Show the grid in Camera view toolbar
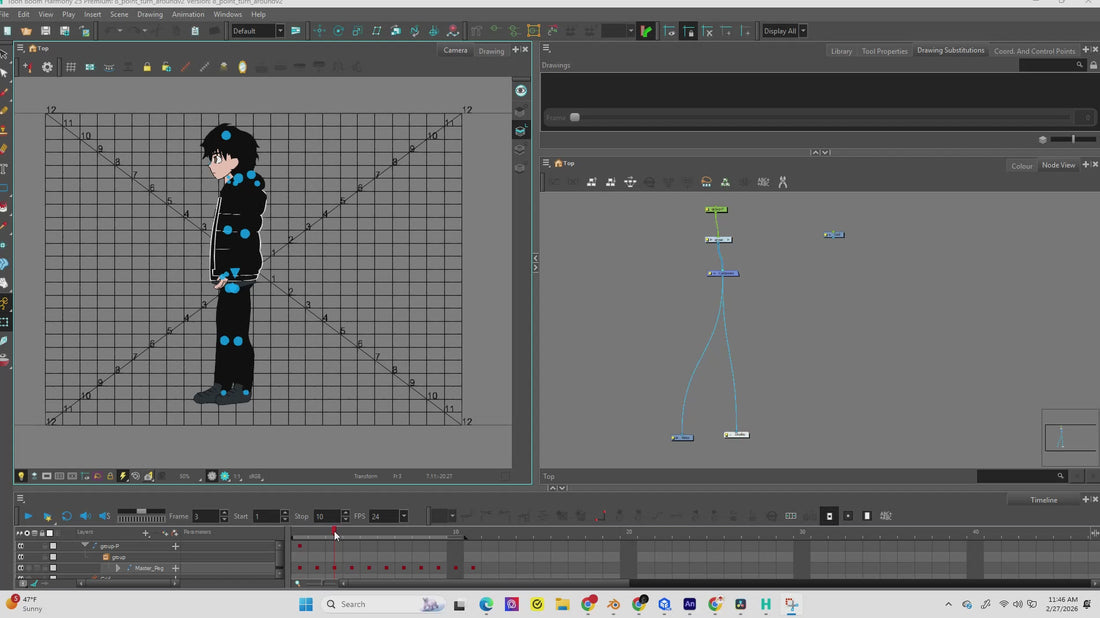The width and height of the screenshot is (1100, 618). (71, 67)
